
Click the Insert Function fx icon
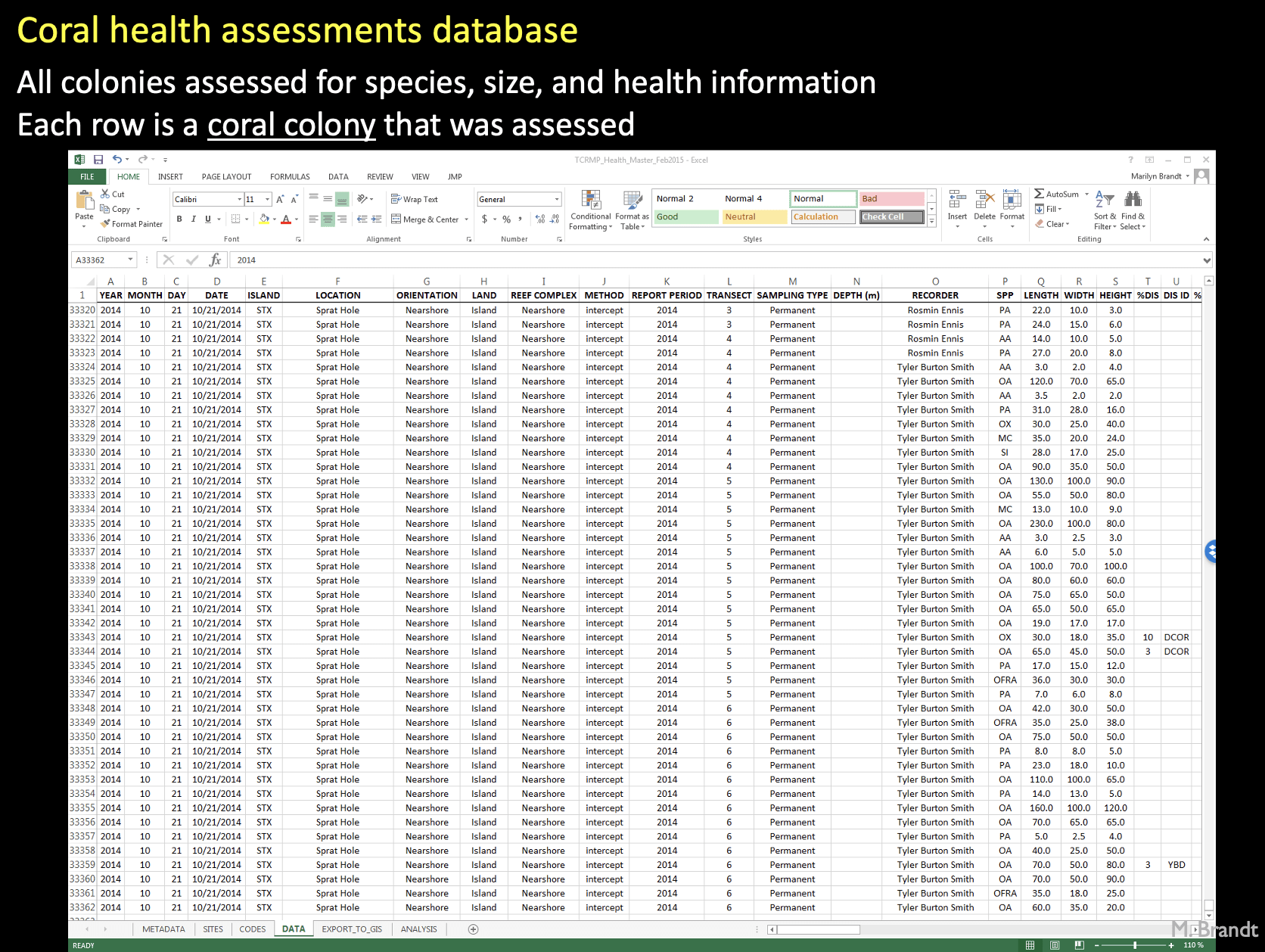(216, 260)
